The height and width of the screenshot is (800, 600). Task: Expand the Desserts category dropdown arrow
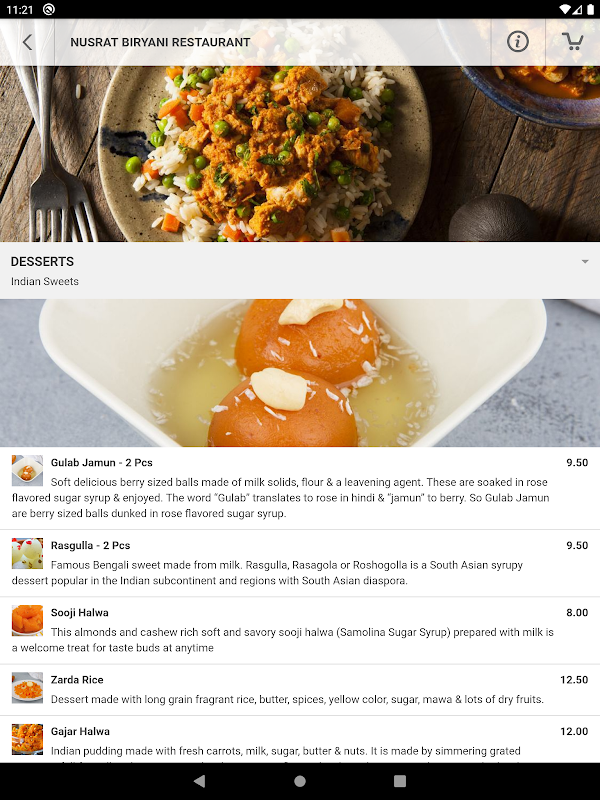pos(585,262)
